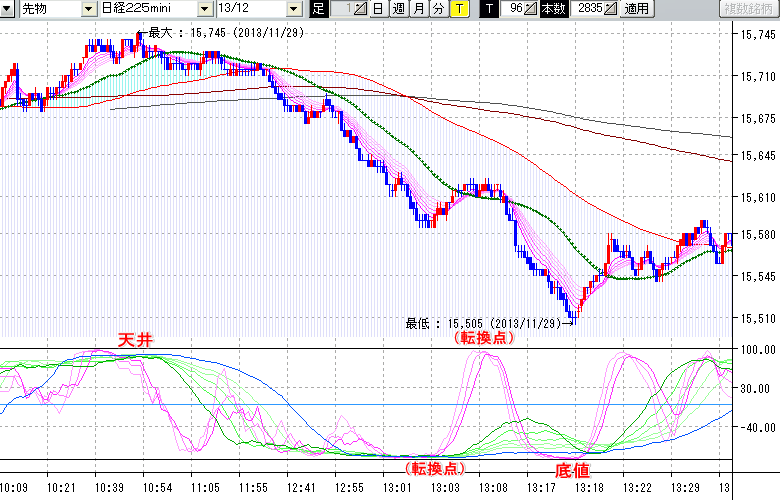
Task: Click the black T label before 96
Action: click(x=489, y=9)
